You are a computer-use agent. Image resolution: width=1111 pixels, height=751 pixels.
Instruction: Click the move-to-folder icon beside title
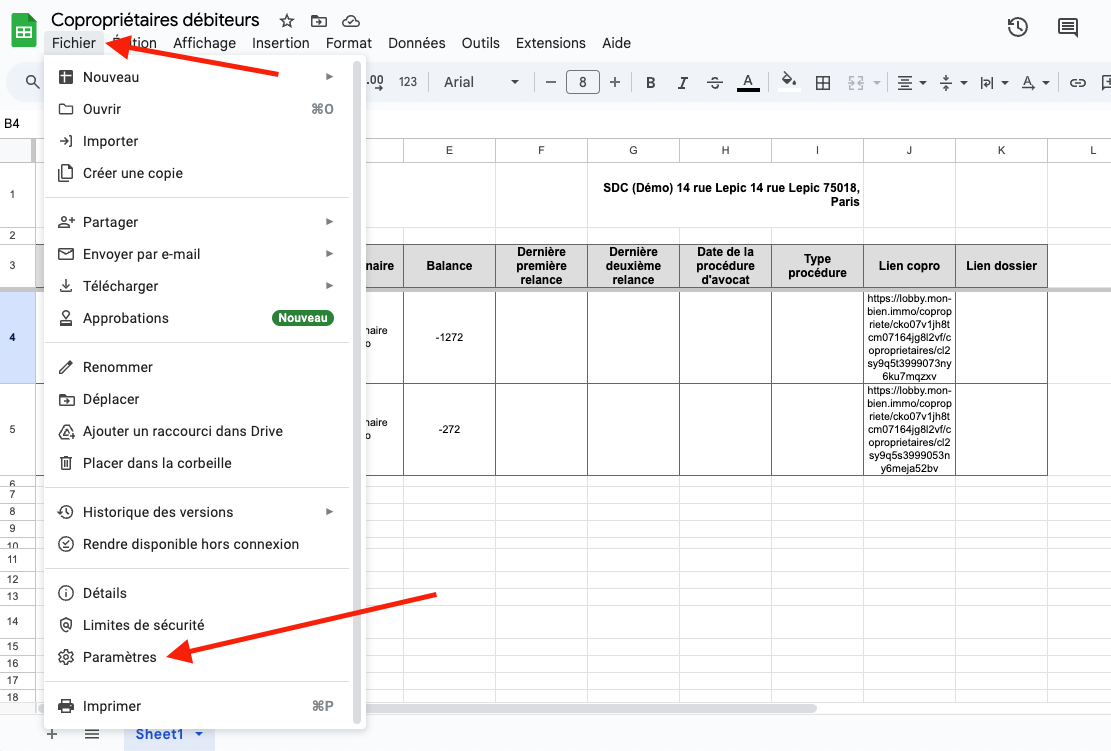tap(319, 21)
